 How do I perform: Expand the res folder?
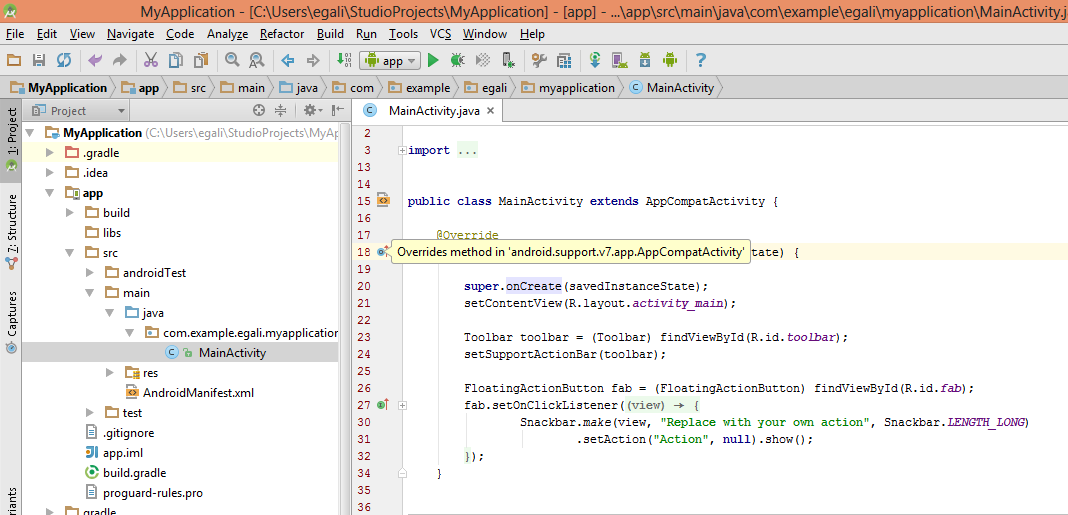point(110,373)
